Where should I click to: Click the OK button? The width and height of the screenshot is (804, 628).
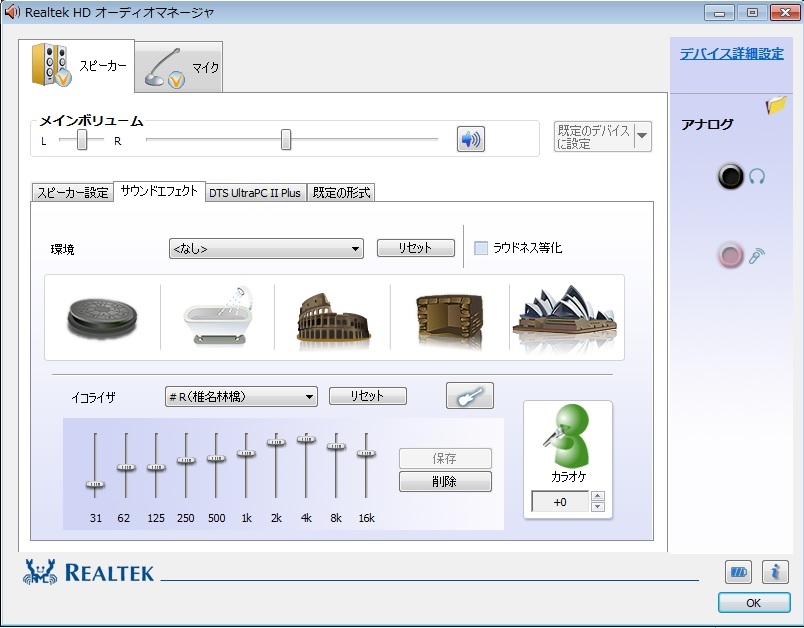click(x=754, y=603)
